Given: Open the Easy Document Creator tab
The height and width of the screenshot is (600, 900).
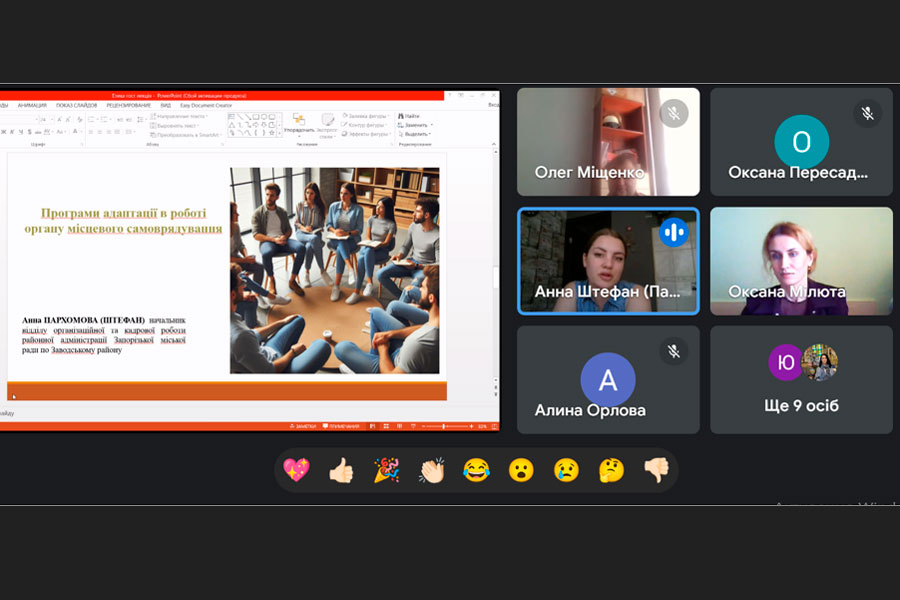Looking at the screenshot, I should [206, 106].
